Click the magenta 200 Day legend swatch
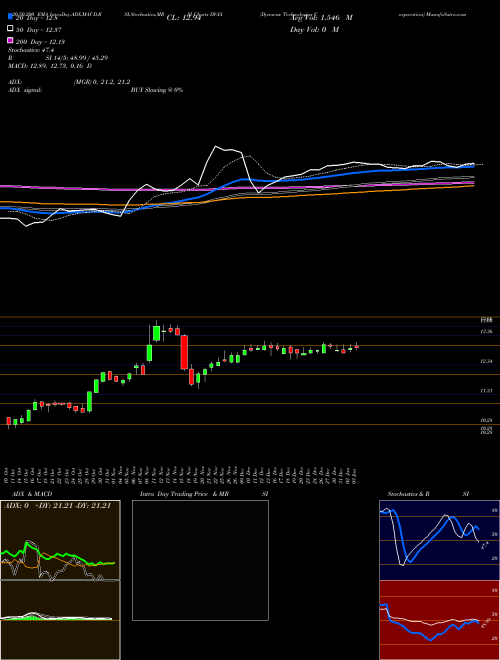 [10, 41]
